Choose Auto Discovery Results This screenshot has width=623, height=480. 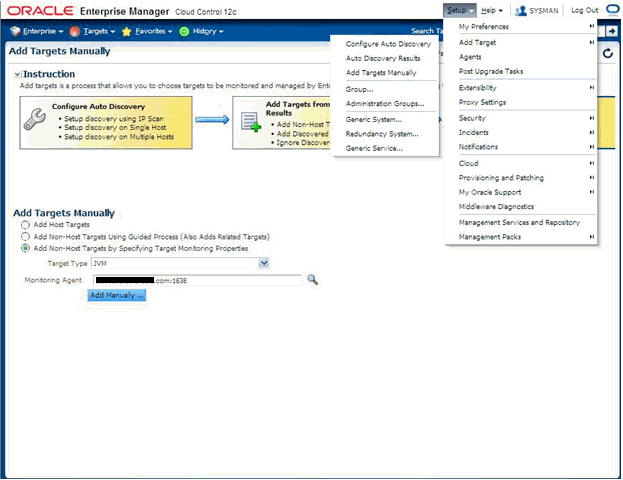383,58
